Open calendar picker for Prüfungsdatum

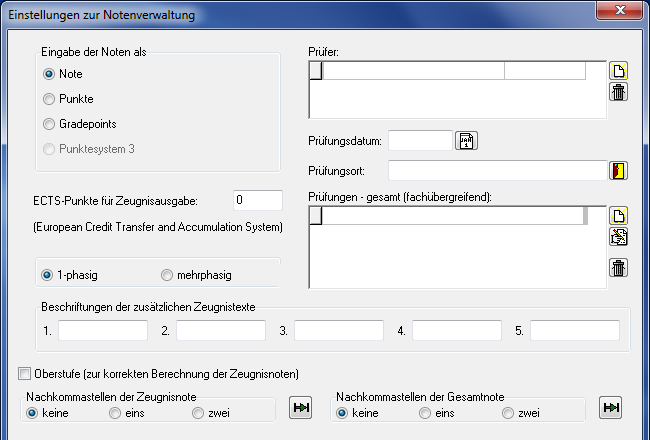466,141
